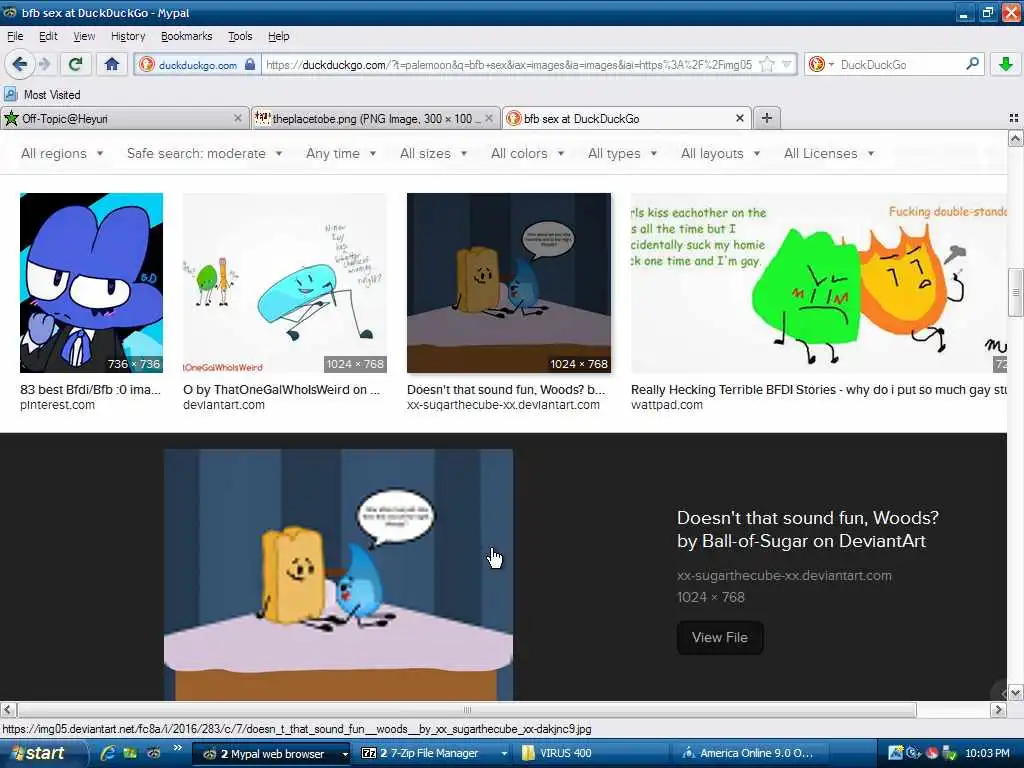Open the URL history dropdown arrow

tap(787, 64)
